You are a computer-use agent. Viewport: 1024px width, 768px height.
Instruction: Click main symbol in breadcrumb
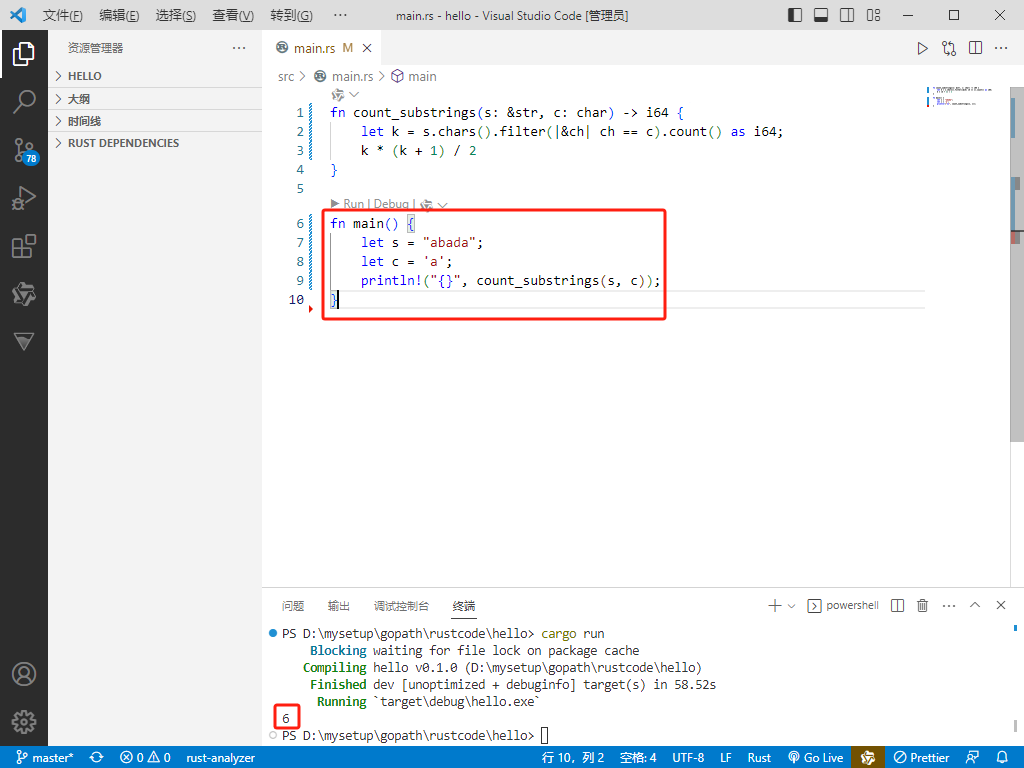414,76
